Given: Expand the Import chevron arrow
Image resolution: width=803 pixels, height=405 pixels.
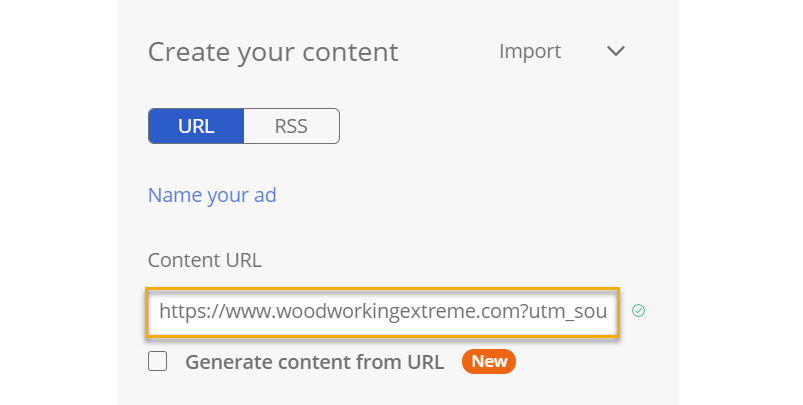Looking at the screenshot, I should tap(616, 51).
